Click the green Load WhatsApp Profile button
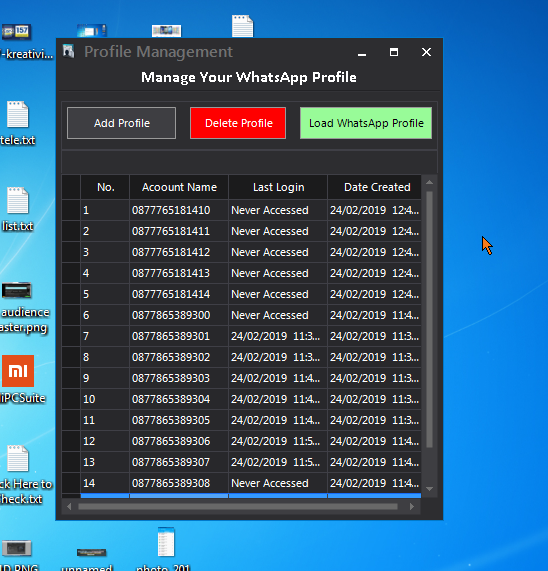 pos(366,123)
